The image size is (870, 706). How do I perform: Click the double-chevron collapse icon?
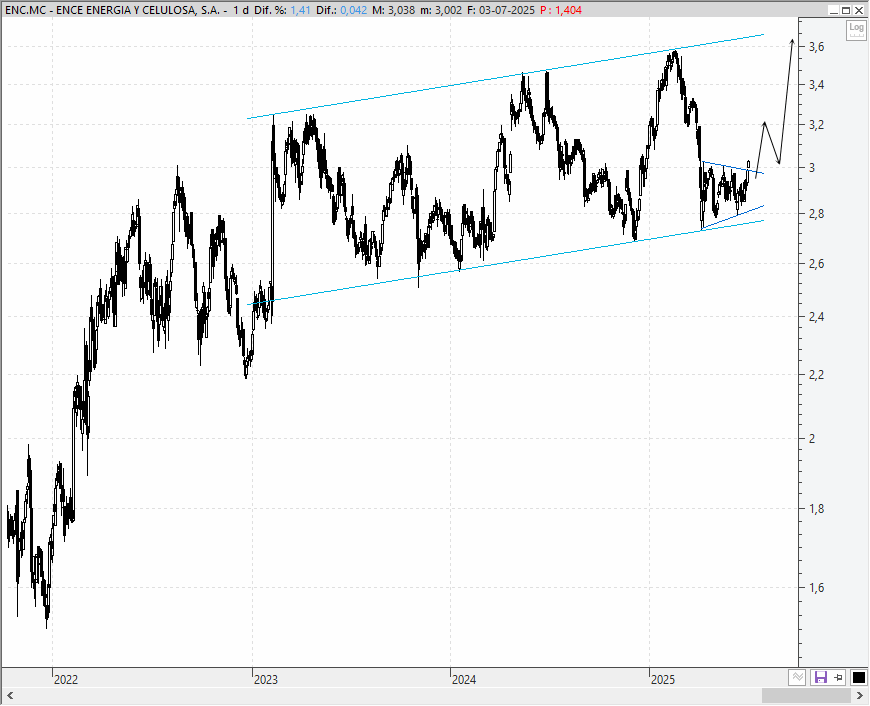click(x=797, y=678)
